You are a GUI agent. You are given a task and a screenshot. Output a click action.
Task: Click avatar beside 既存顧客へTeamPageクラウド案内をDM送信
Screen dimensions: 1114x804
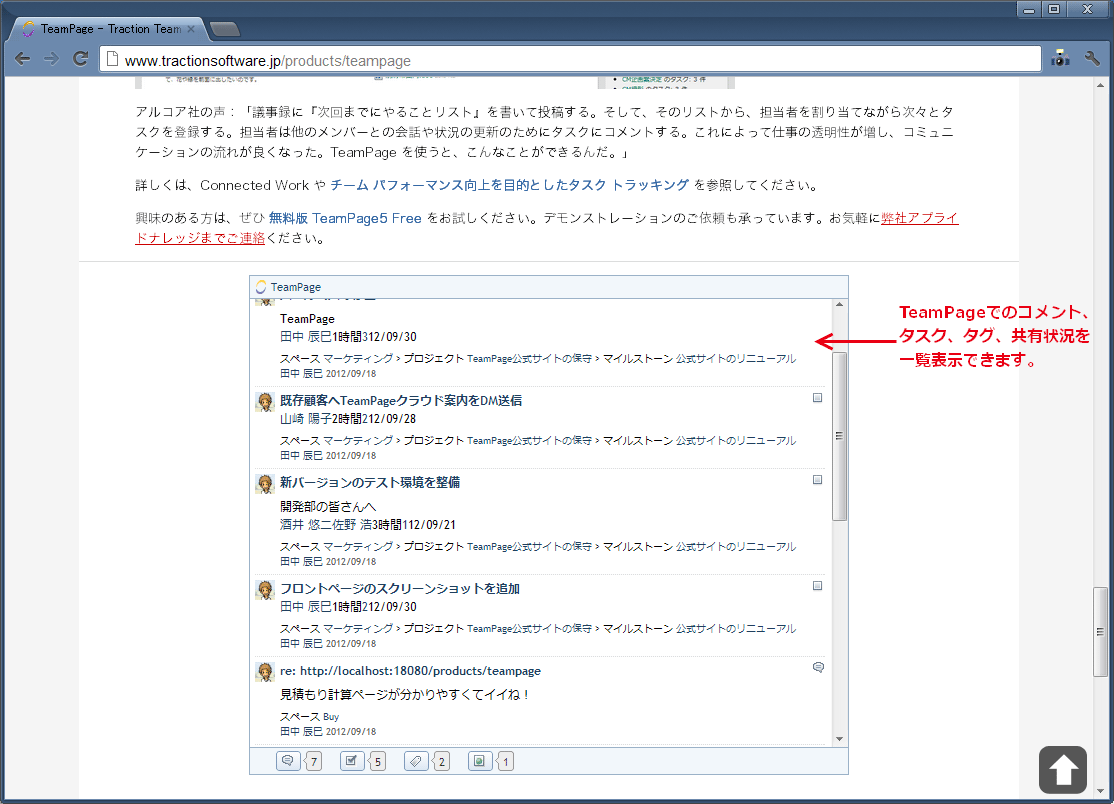coord(265,402)
